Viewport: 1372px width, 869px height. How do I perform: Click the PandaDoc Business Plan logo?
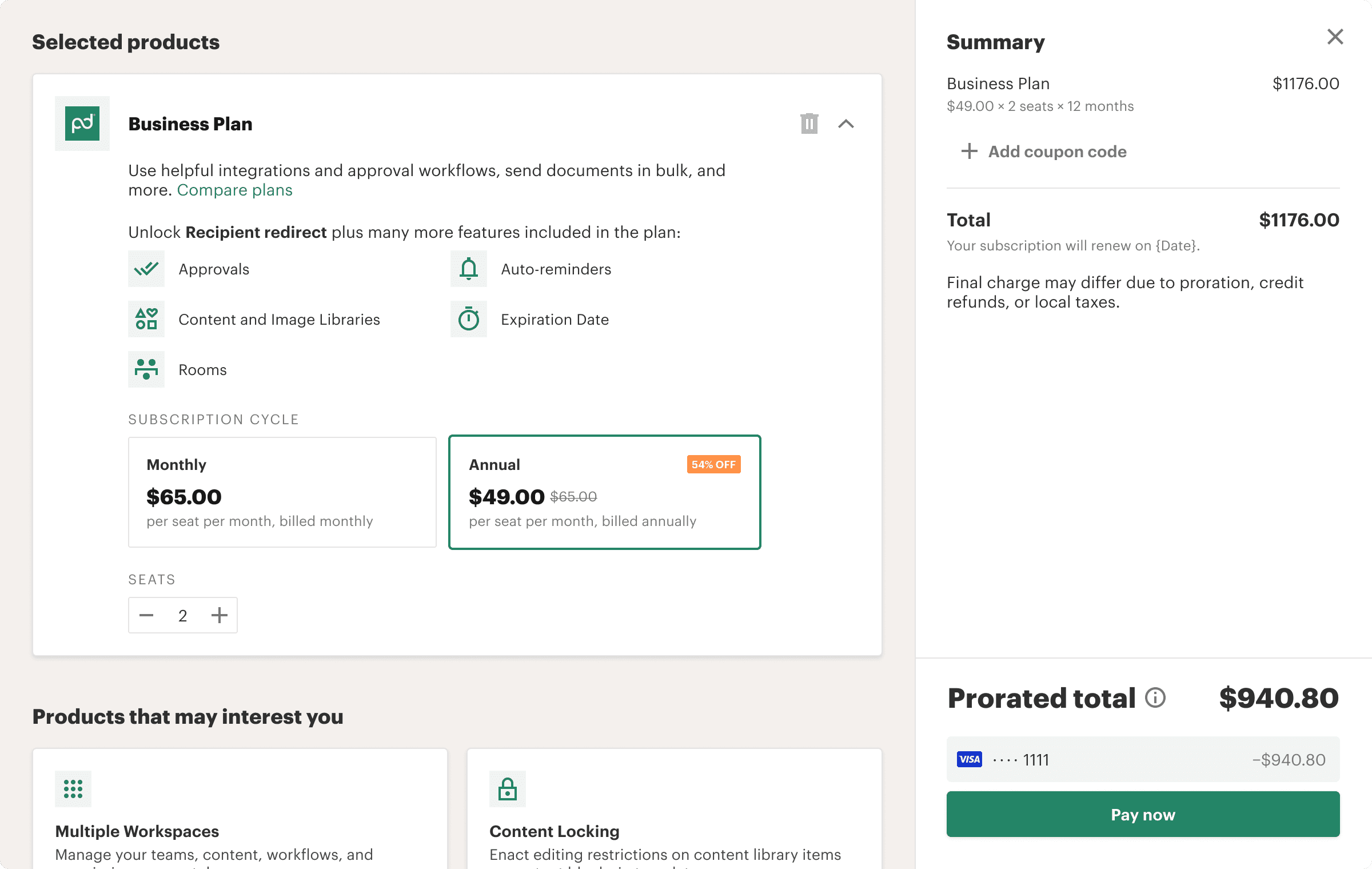point(82,123)
